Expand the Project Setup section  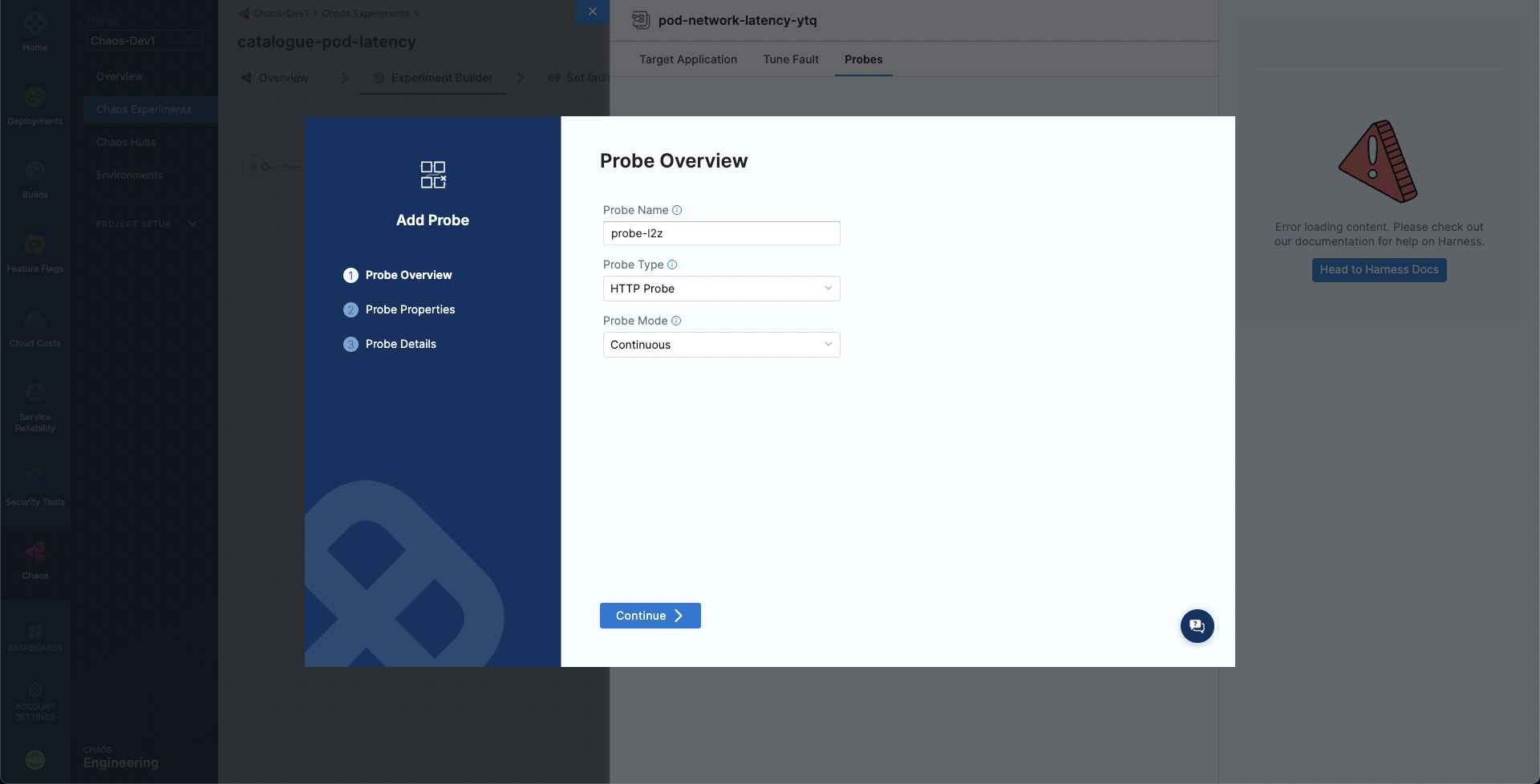146,224
